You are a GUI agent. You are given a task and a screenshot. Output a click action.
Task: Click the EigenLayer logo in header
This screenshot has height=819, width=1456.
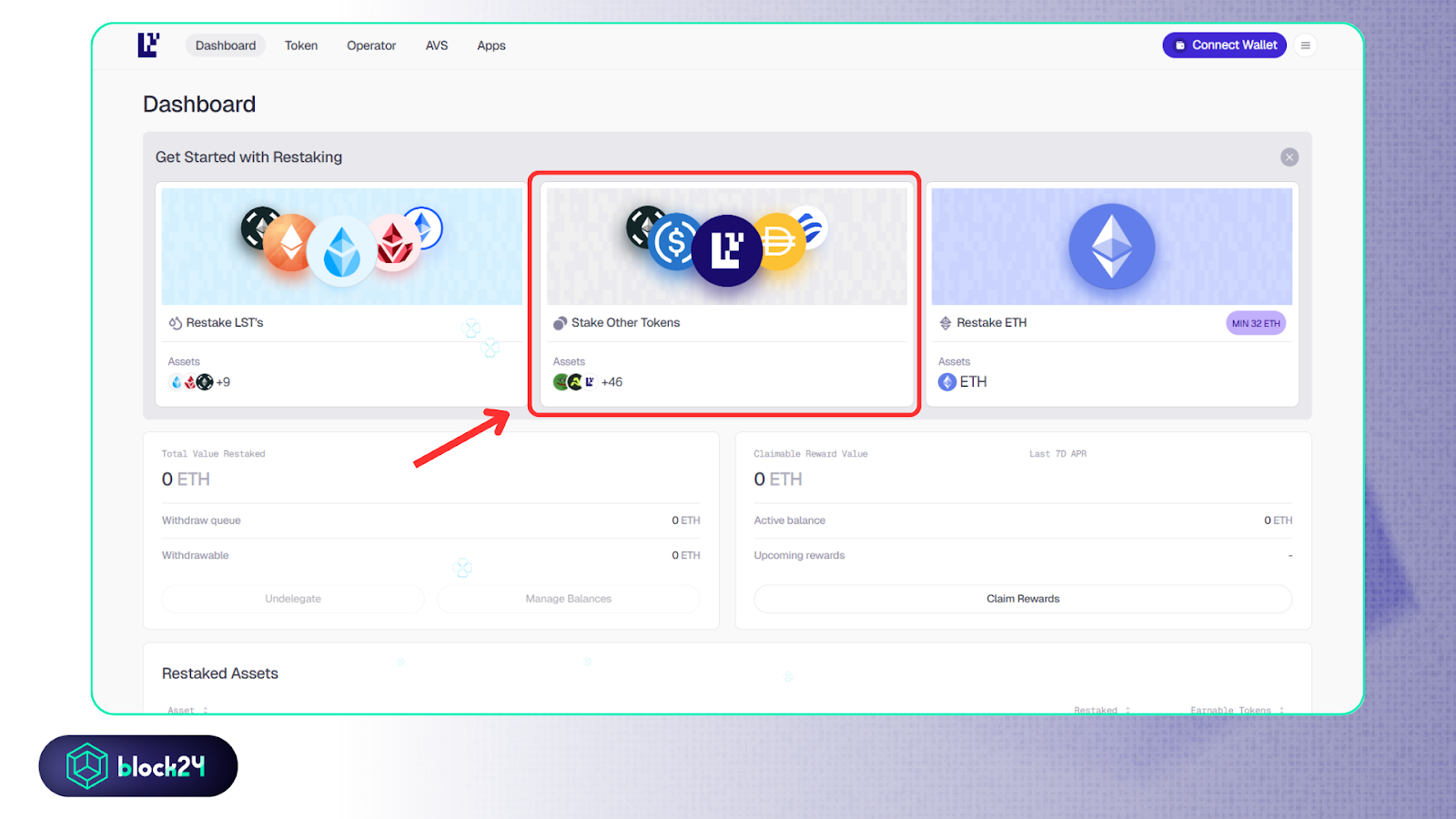coord(148,45)
